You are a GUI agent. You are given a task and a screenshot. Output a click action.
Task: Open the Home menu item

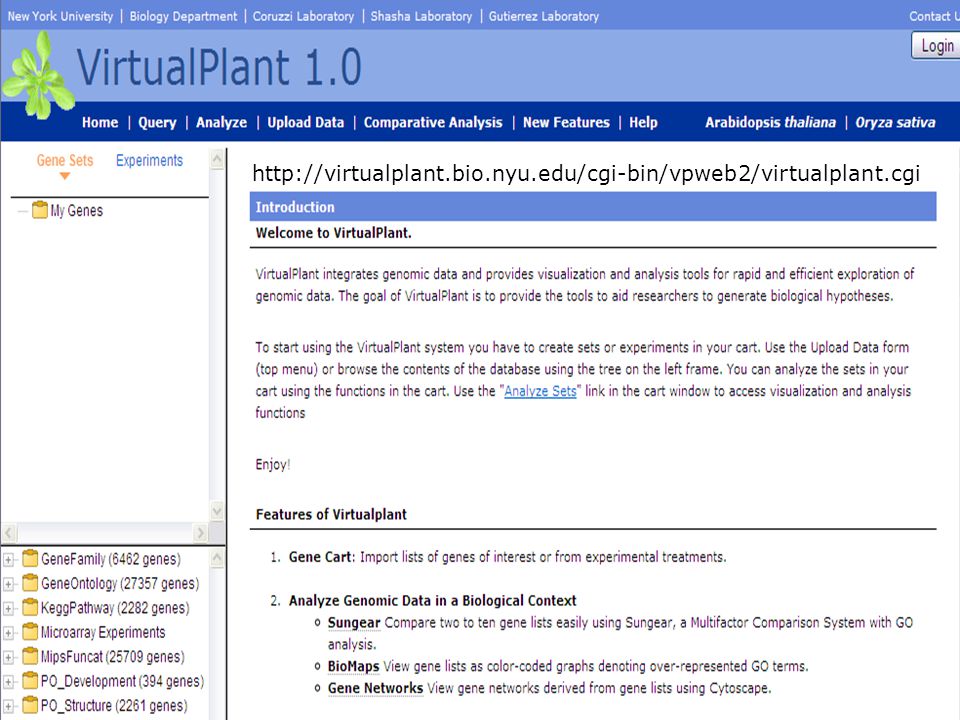[100, 122]
